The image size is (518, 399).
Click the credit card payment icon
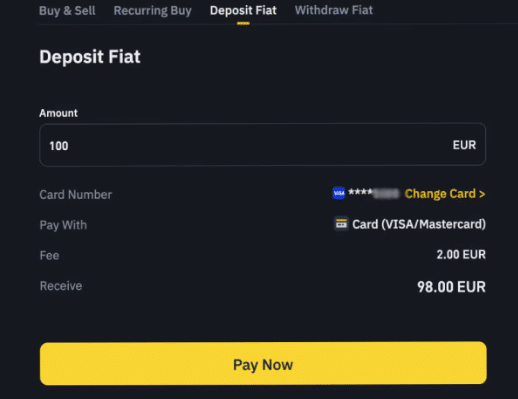(341, 224)
